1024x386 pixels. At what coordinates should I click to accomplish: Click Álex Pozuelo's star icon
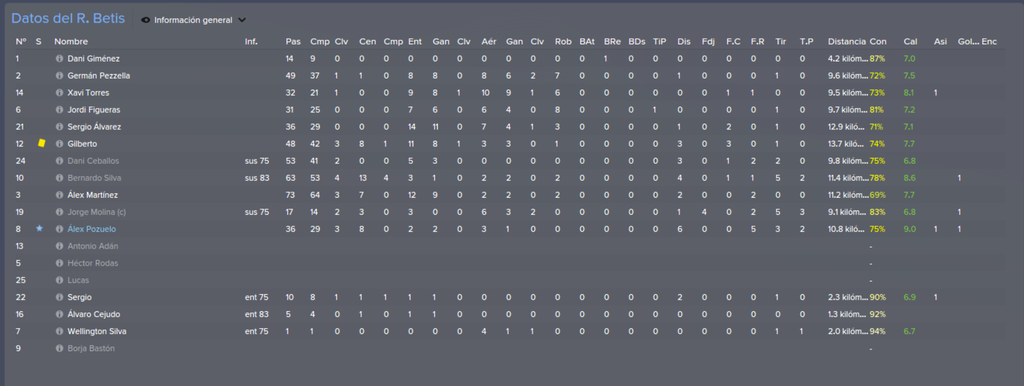click(39, 229)
